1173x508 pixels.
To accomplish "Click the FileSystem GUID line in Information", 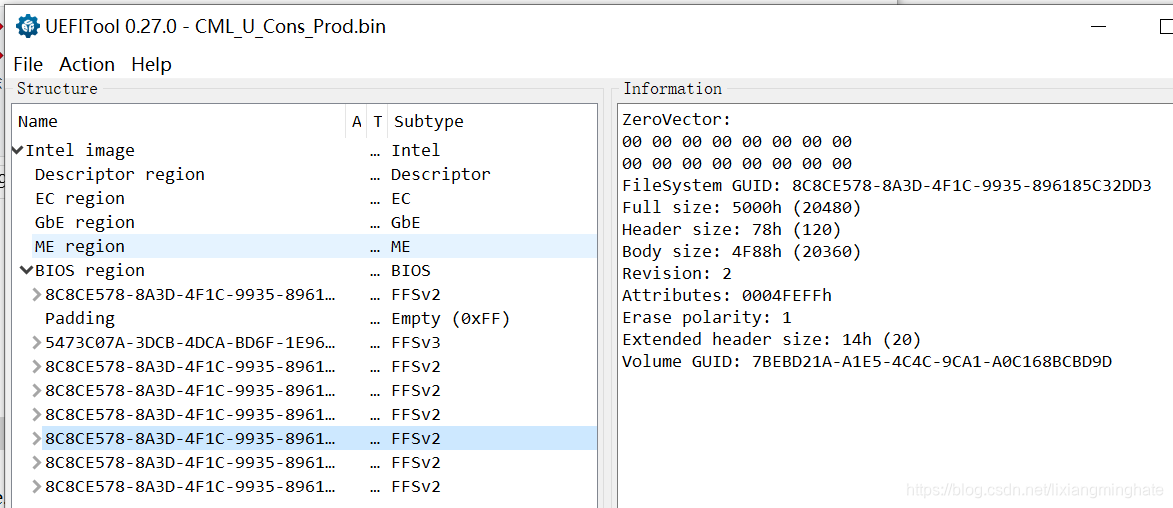I will [886, 186].
